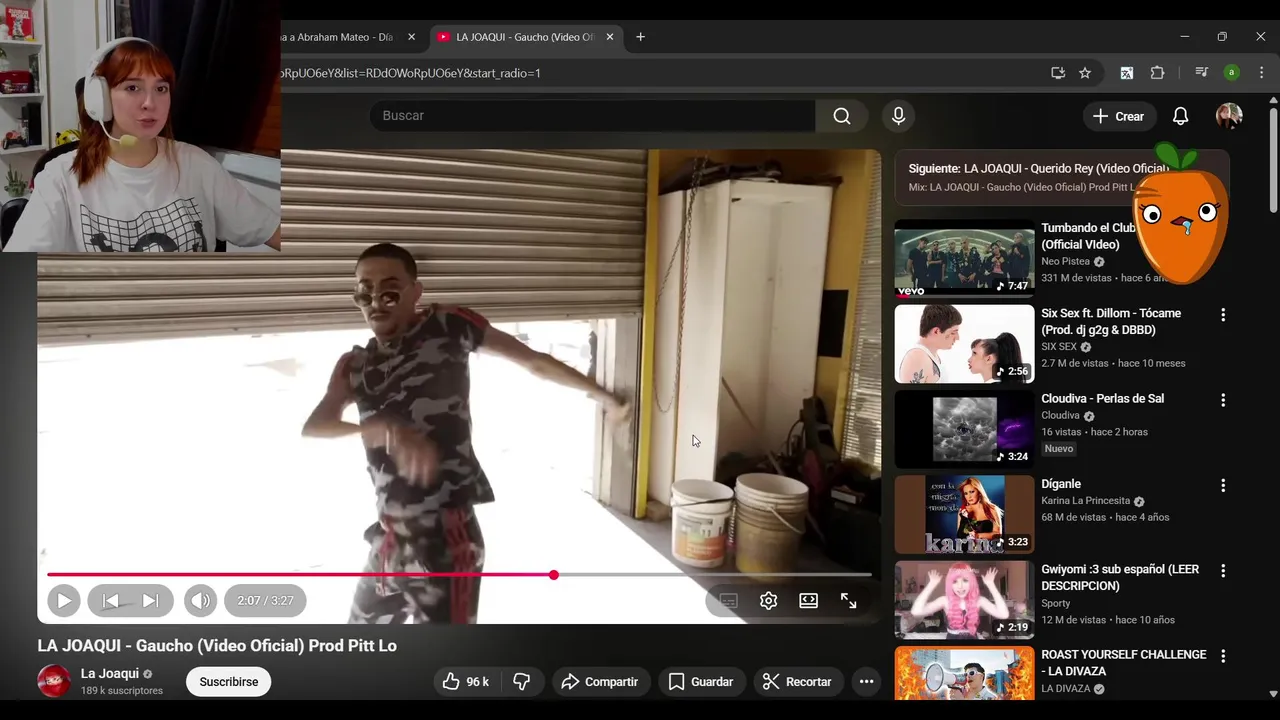Toggle subtitles on the player
1280x720 pixels.
[x=728, y=601]
